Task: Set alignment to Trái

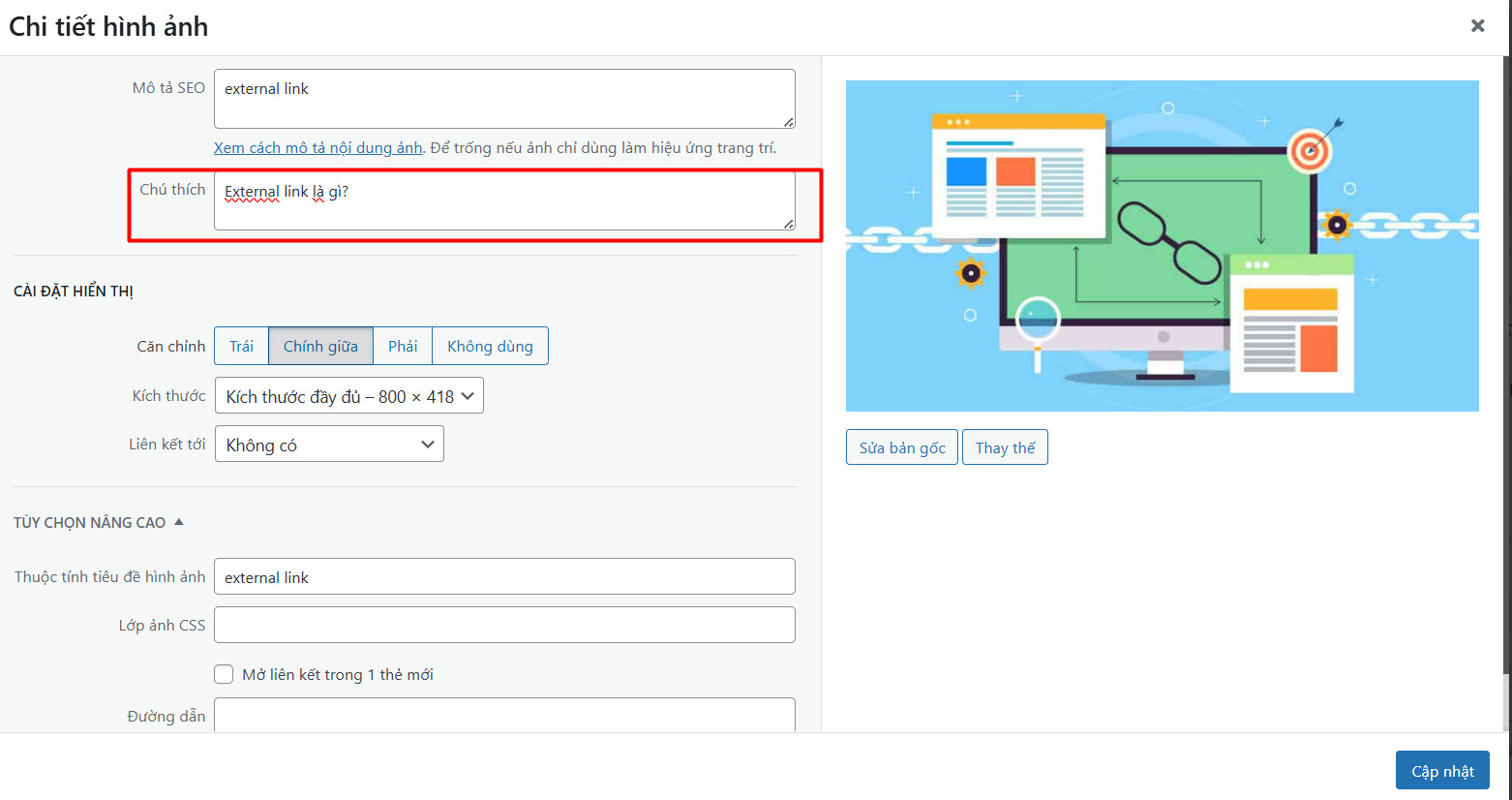Action: coord(241,346)
